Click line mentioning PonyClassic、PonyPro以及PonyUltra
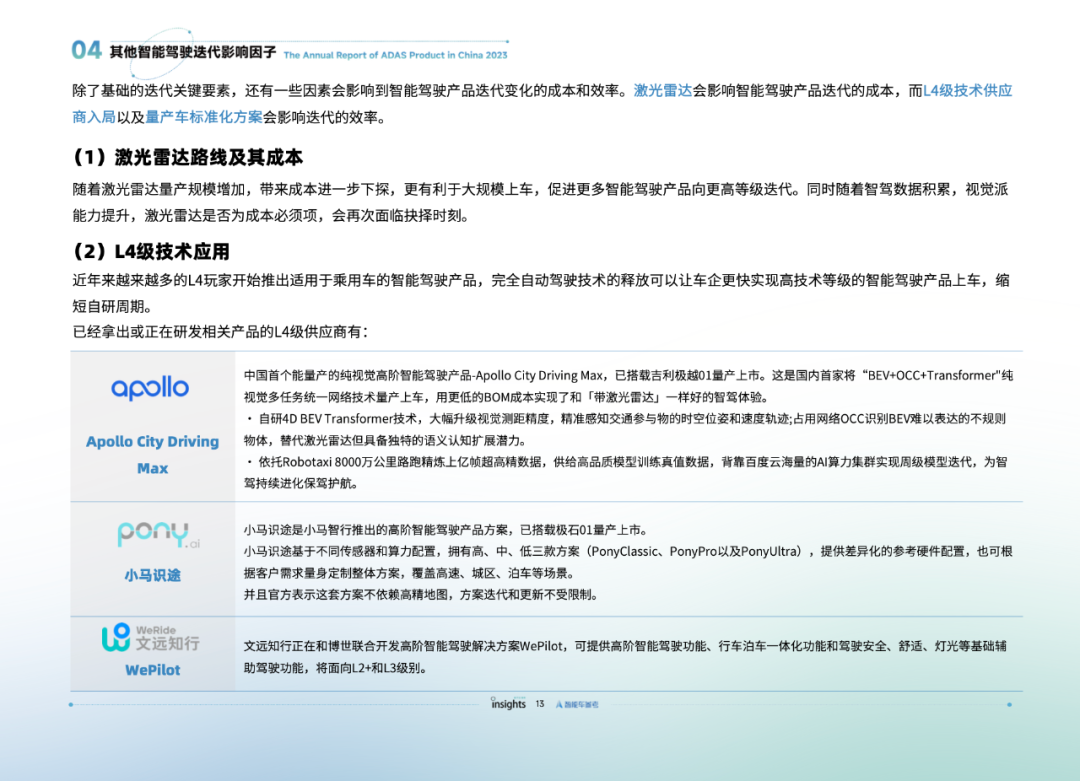 pos(628,551)
